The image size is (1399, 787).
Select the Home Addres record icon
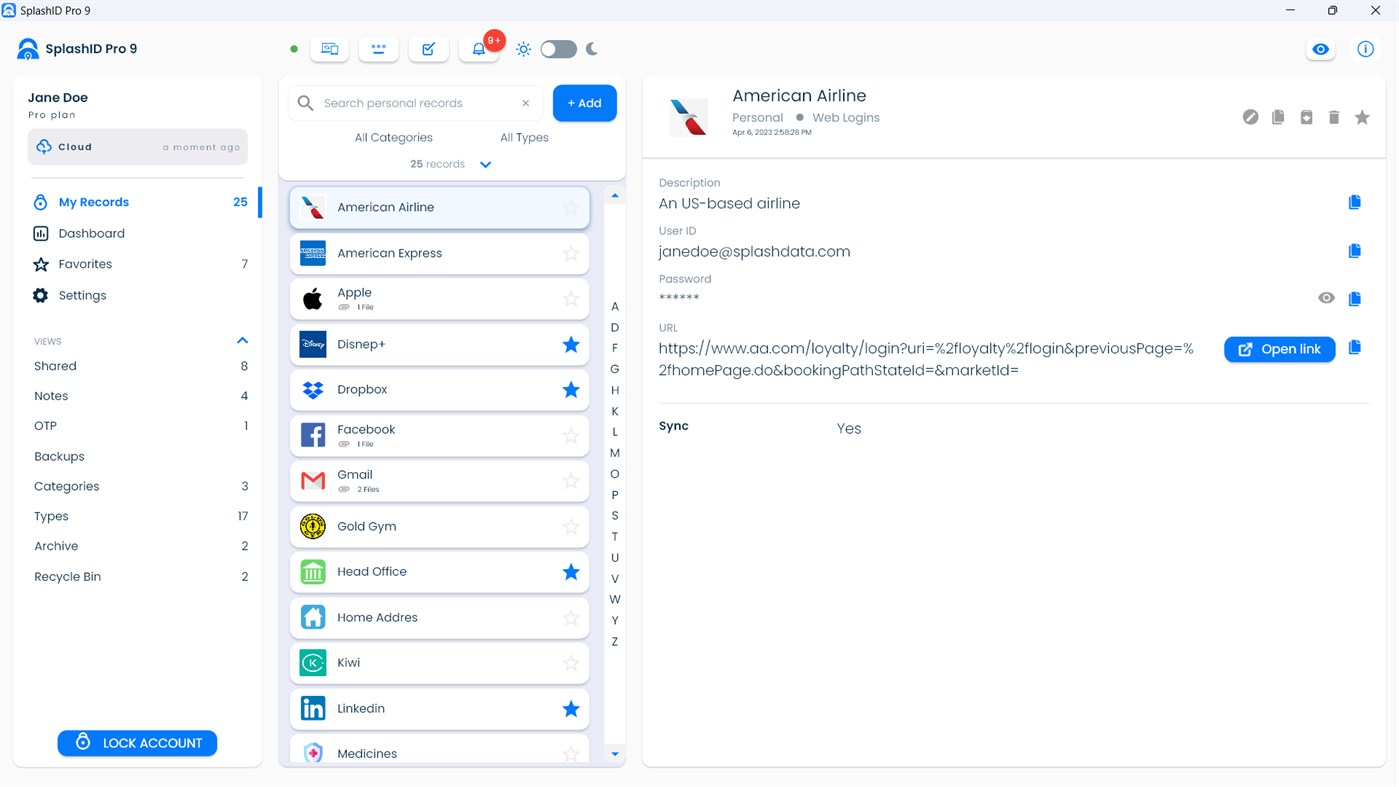click(x=313, y=617)
